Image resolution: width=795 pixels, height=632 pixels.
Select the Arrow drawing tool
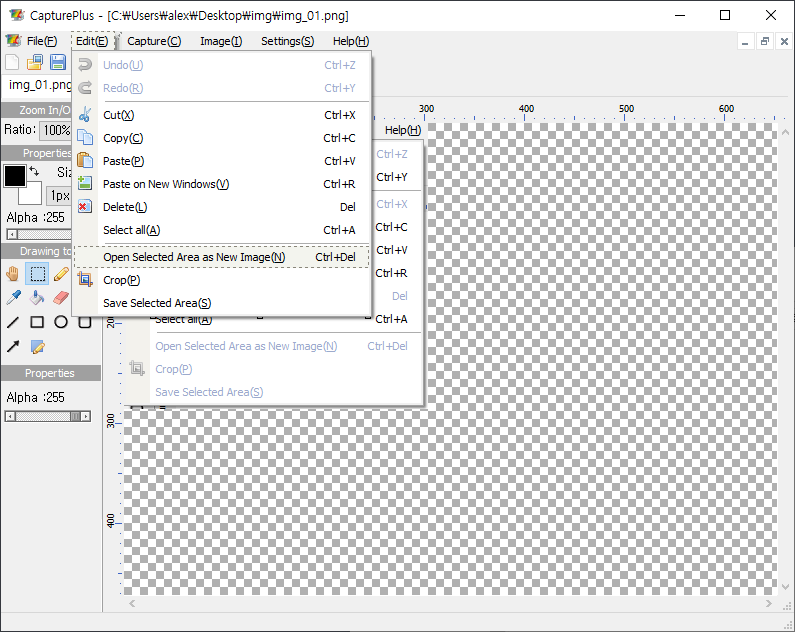(13, 347)
